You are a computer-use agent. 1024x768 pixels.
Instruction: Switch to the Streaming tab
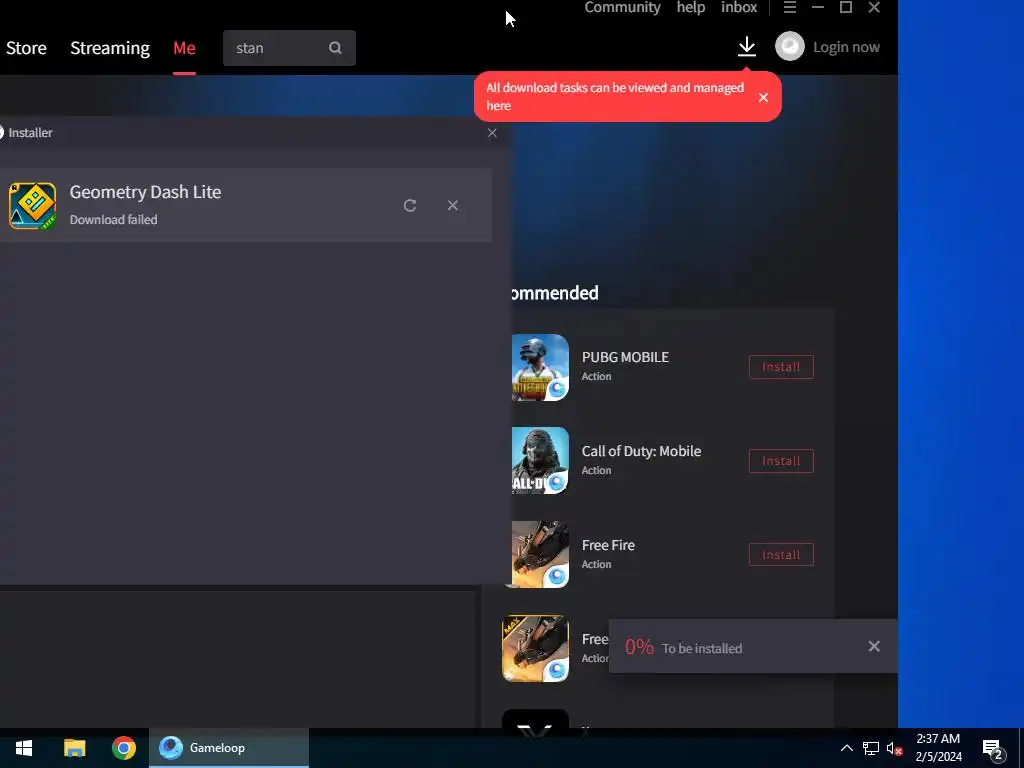tap(110, 48)
